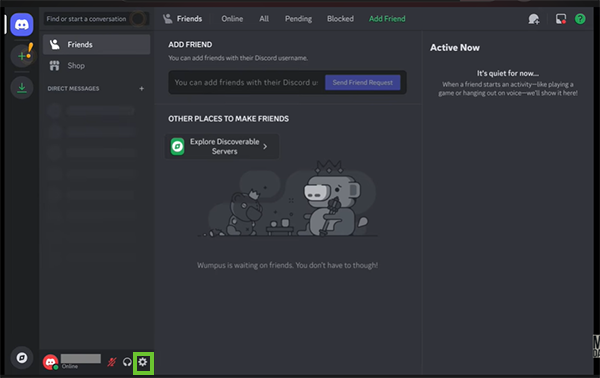Click the user avatar at bottom left
The width and height of the screenshot is (600, 378).
tap(50, 362)
